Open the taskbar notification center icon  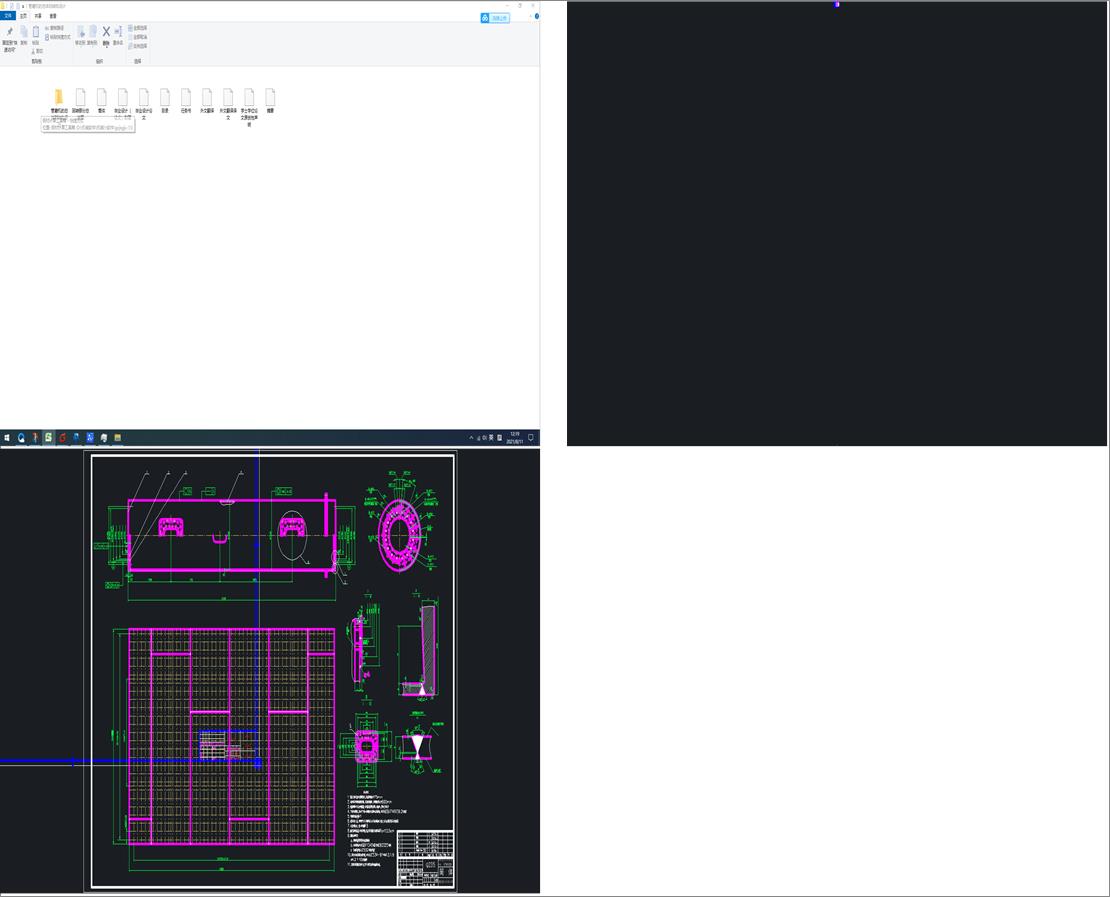coord(531,438)
